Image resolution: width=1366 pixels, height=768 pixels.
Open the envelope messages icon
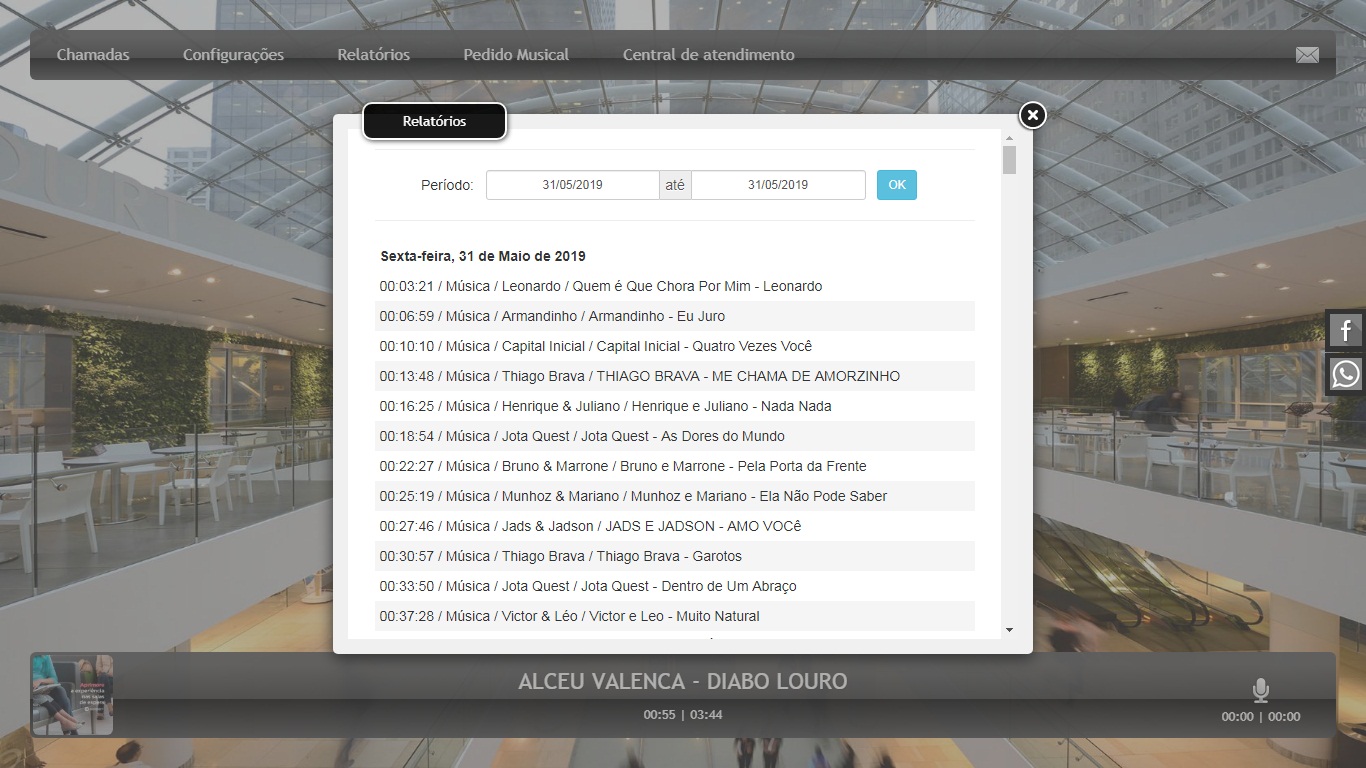tap(1307, 55)
